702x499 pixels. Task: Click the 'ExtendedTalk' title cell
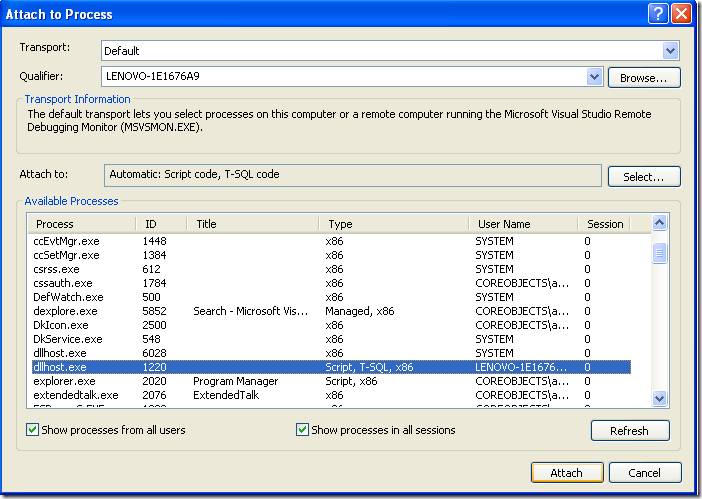[x=226, y=395]
